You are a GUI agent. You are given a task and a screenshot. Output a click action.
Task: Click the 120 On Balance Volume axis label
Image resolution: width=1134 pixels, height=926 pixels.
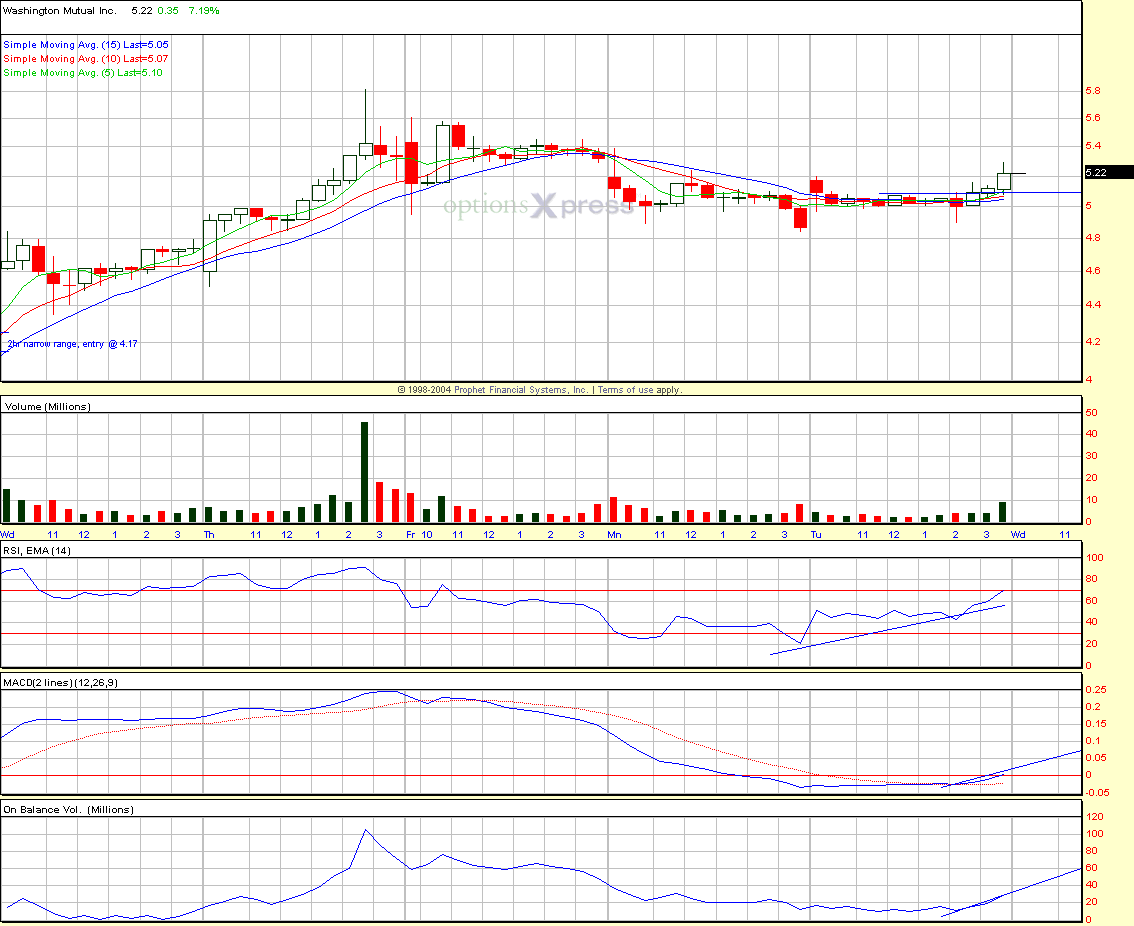click(1095, 816)
